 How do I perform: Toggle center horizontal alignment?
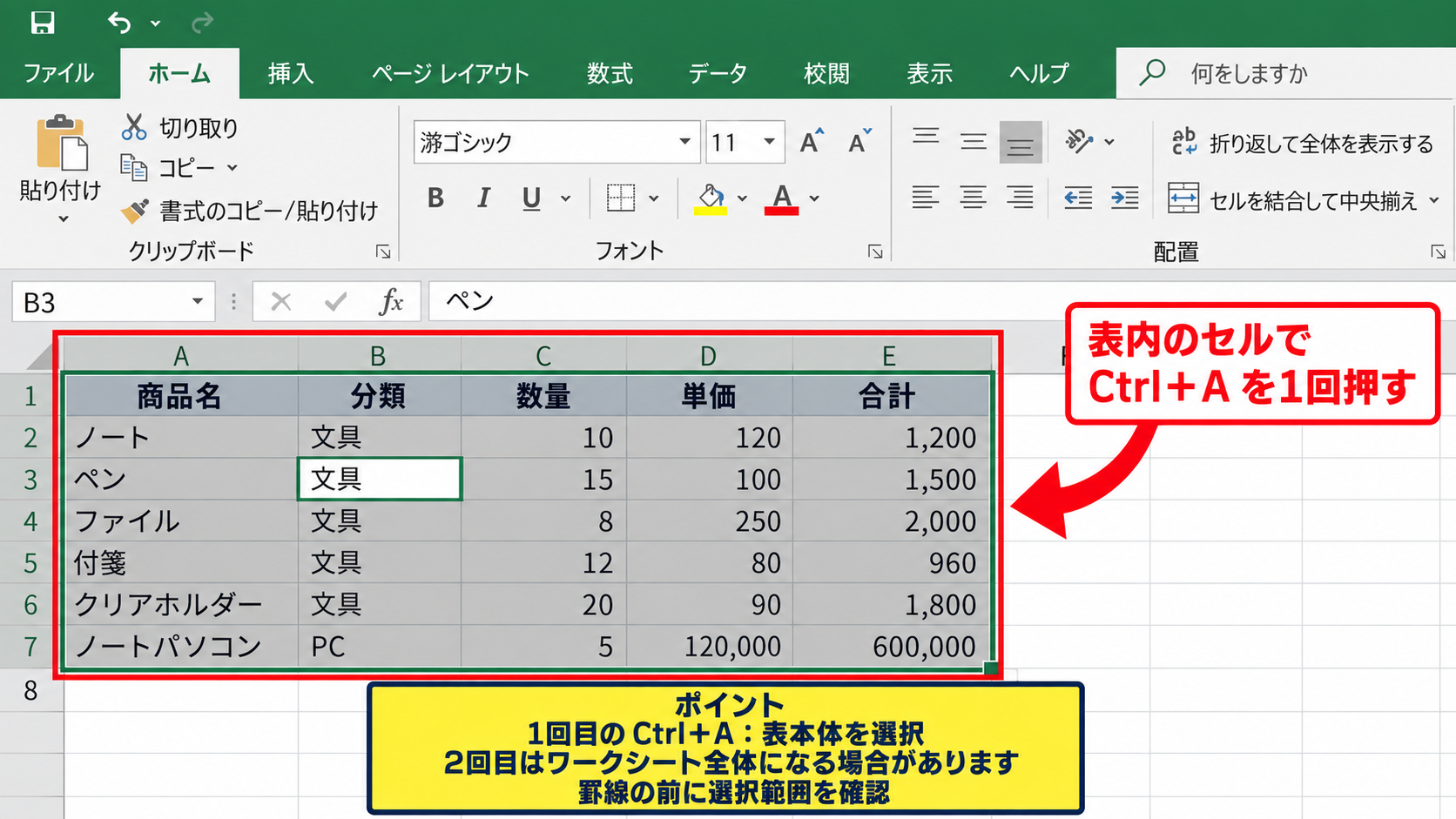point(973,198)
